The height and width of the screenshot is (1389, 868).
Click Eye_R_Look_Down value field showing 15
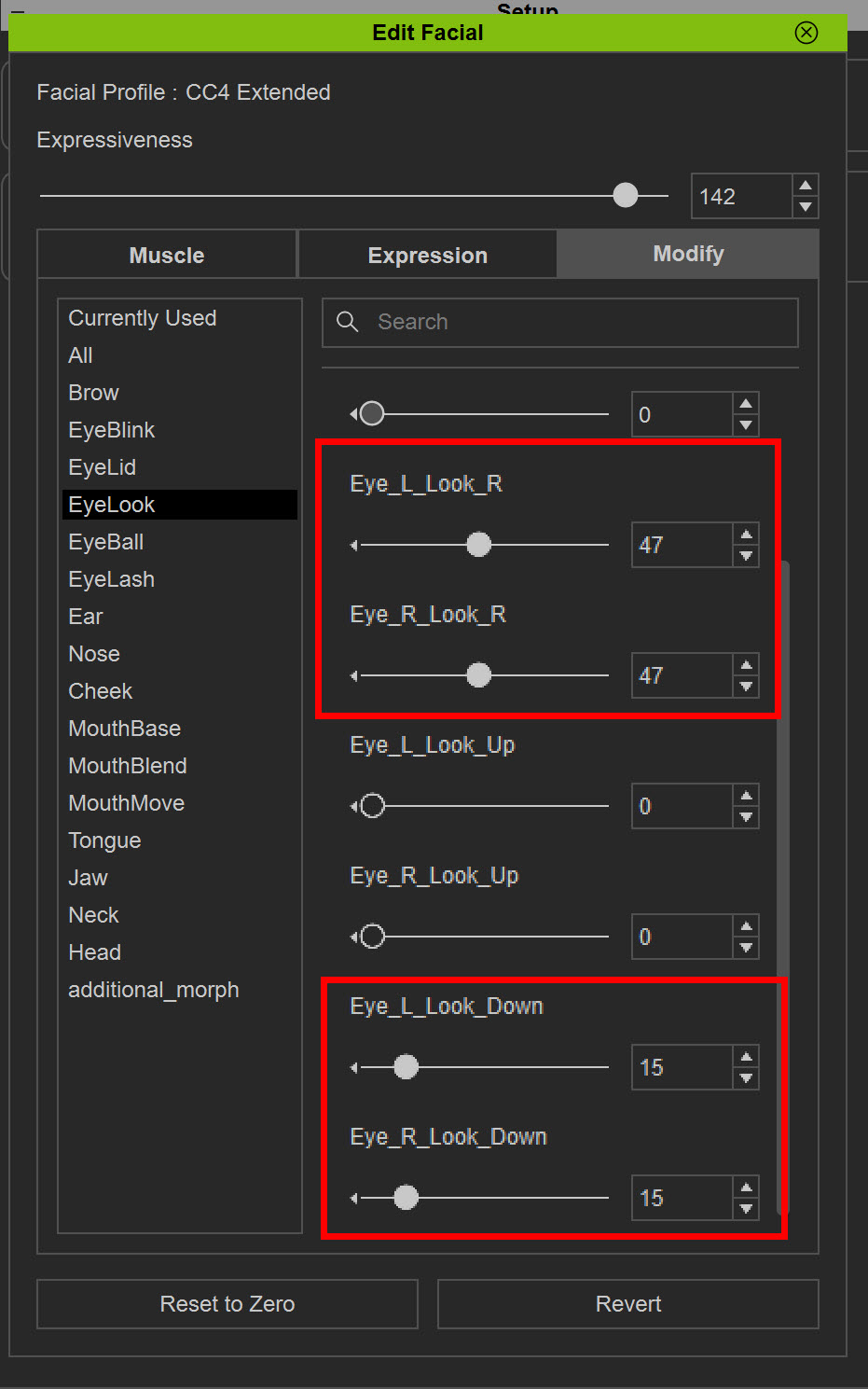coord(682,1198)
